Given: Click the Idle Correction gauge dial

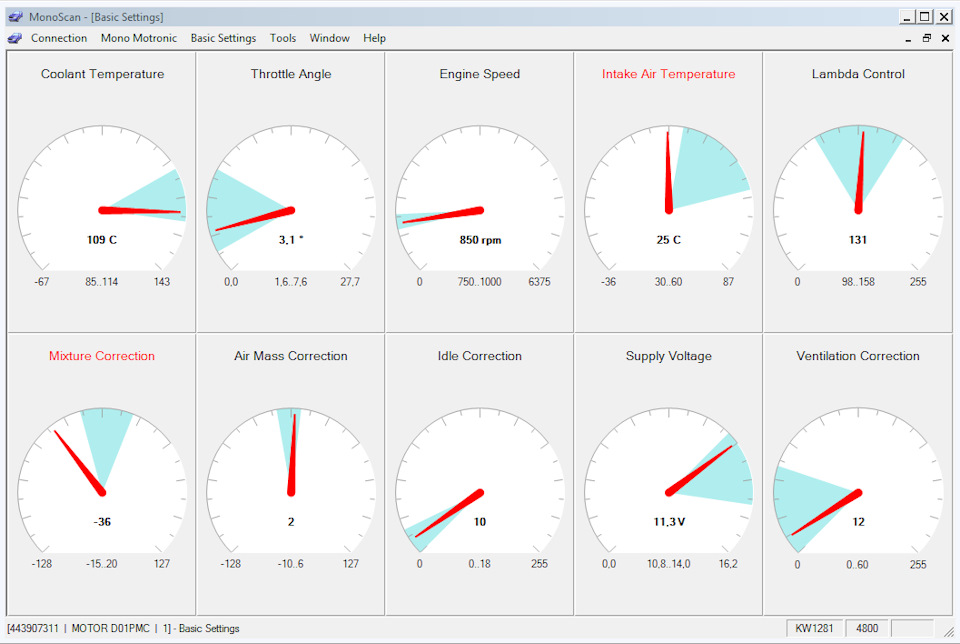Looking at the screenshot, I should coord(480,481).
